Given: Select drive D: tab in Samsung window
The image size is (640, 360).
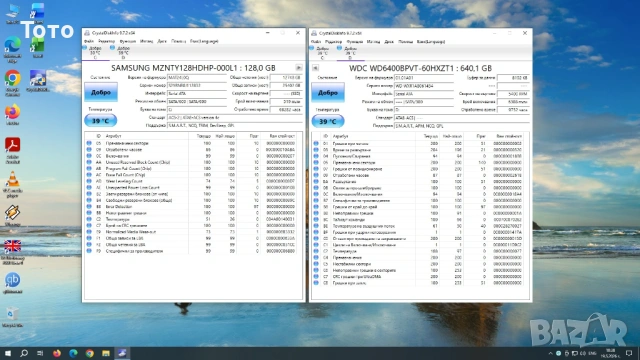Looking at the screenshot, I should click(x=122, y=53).
